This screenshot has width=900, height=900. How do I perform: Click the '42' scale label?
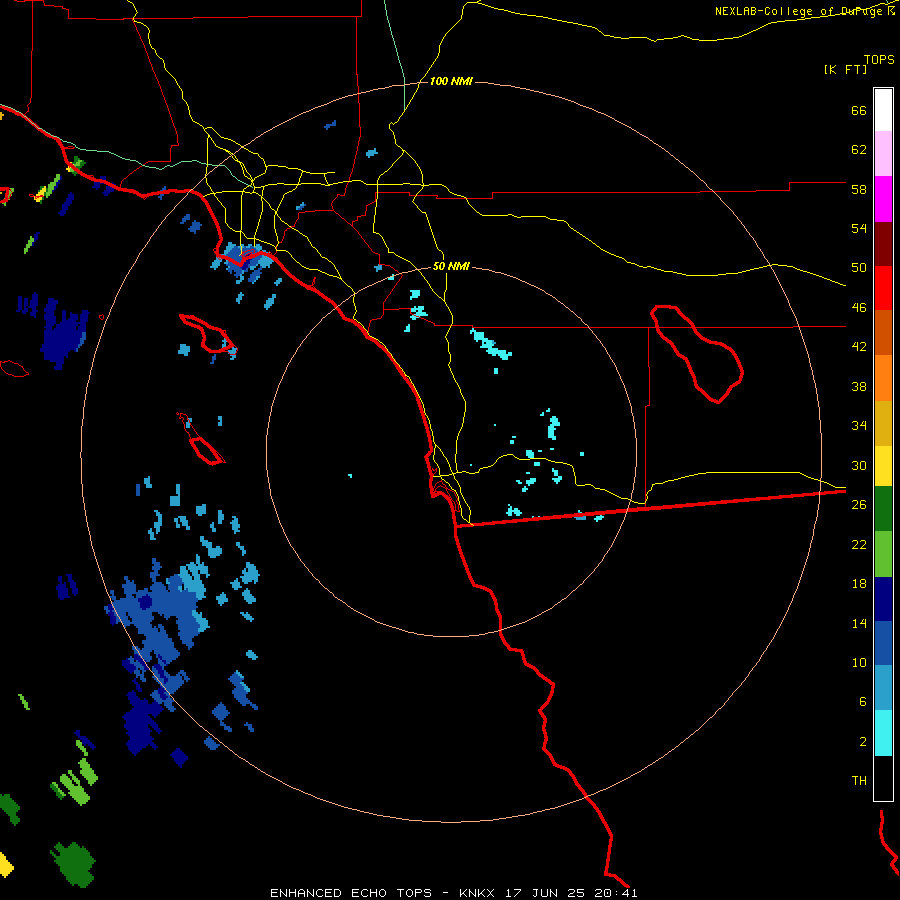(859, 347)
